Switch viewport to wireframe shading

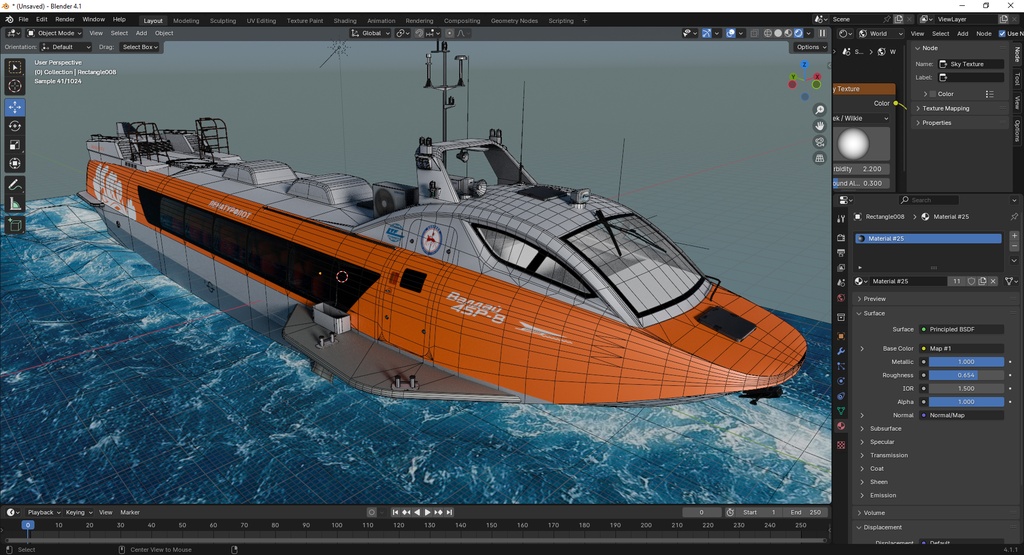point(768,33)
